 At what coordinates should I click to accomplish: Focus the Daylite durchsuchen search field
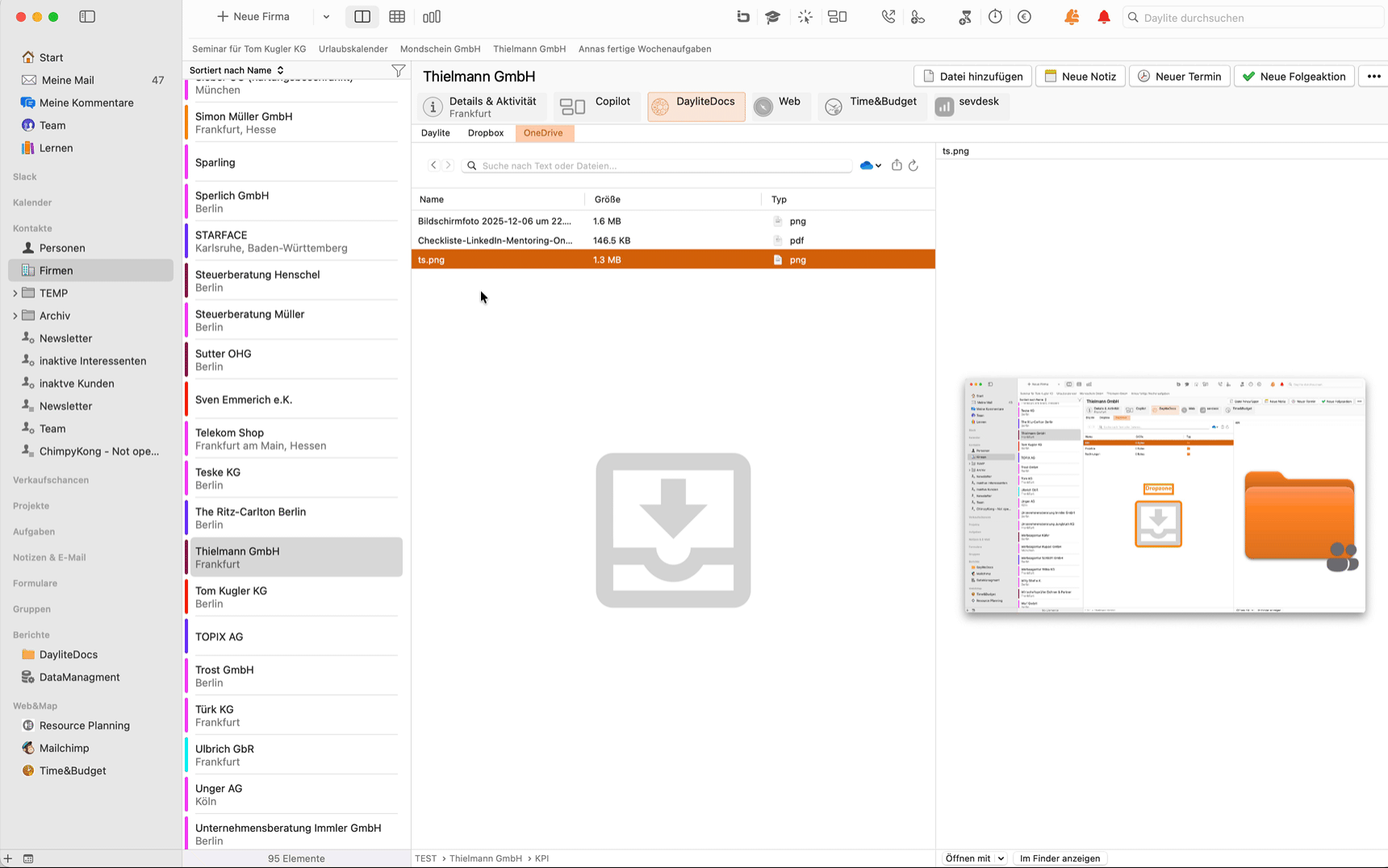[x=1253, y=17]
